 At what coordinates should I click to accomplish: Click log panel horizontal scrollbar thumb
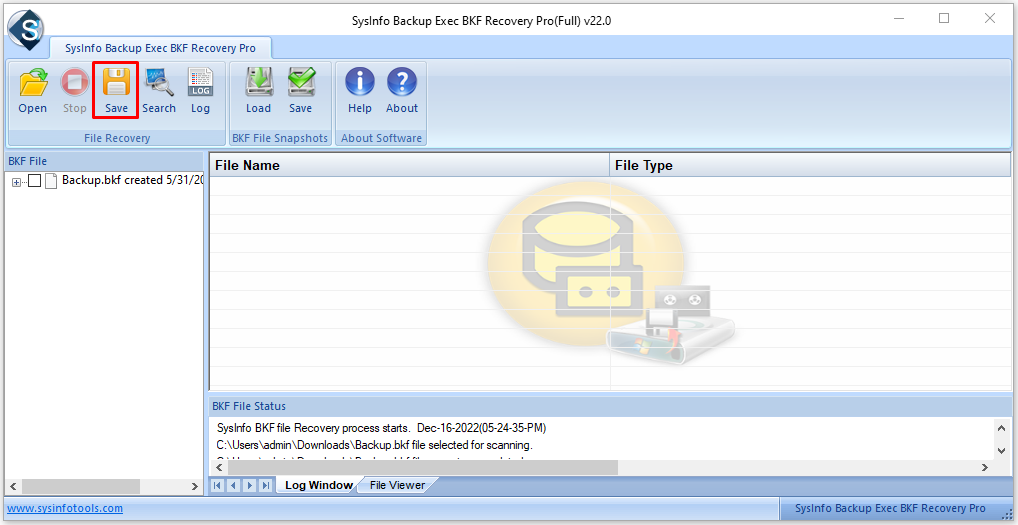[x=423, y=467]
